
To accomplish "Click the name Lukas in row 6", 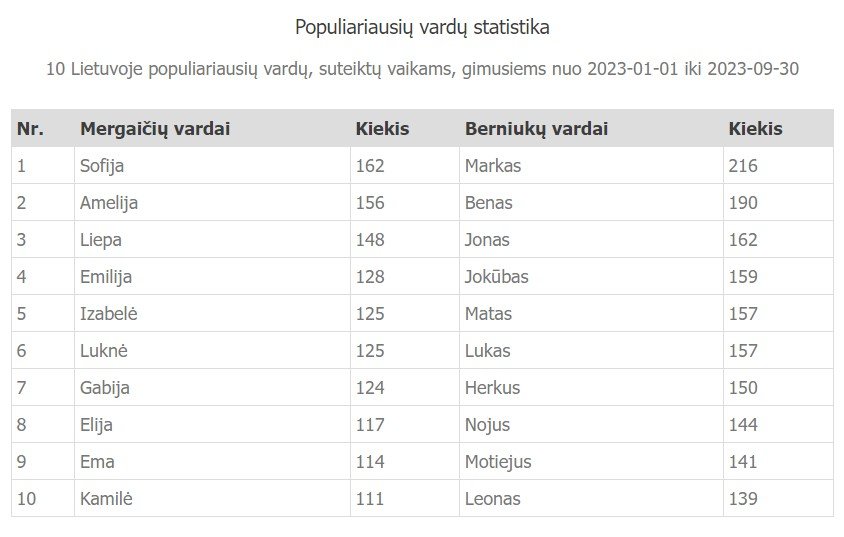I will tap(488, 351).
